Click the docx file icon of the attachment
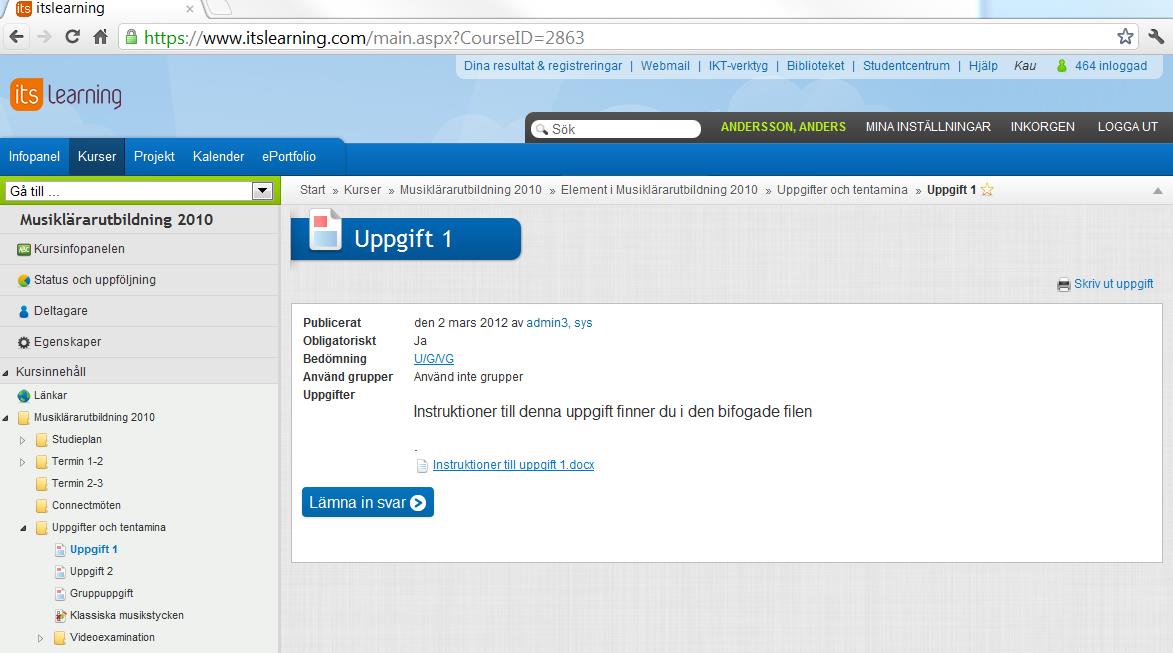 click(422, 465)
